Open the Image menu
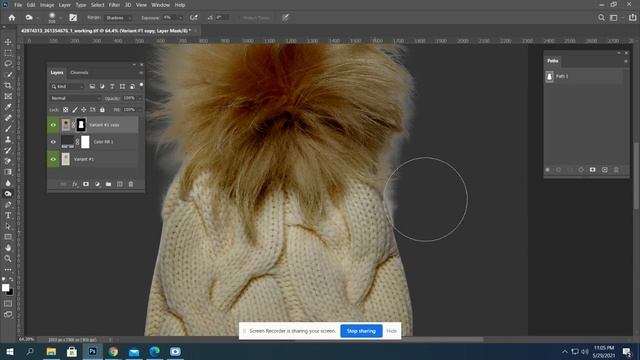 pyautogui.click(x=47, y=5)
